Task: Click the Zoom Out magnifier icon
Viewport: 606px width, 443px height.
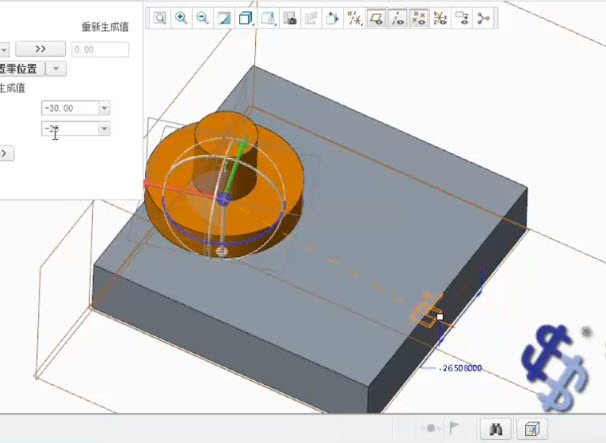Action: 203,18
